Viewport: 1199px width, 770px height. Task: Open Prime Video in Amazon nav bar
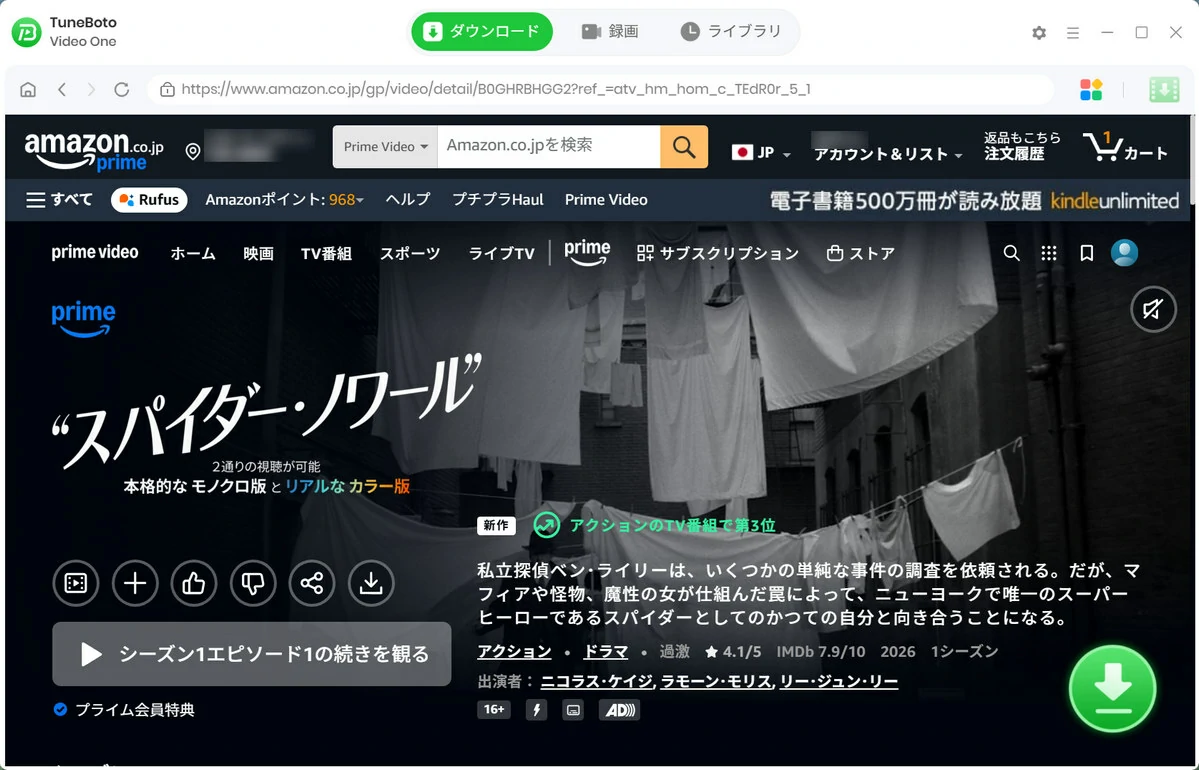point(606,200)
